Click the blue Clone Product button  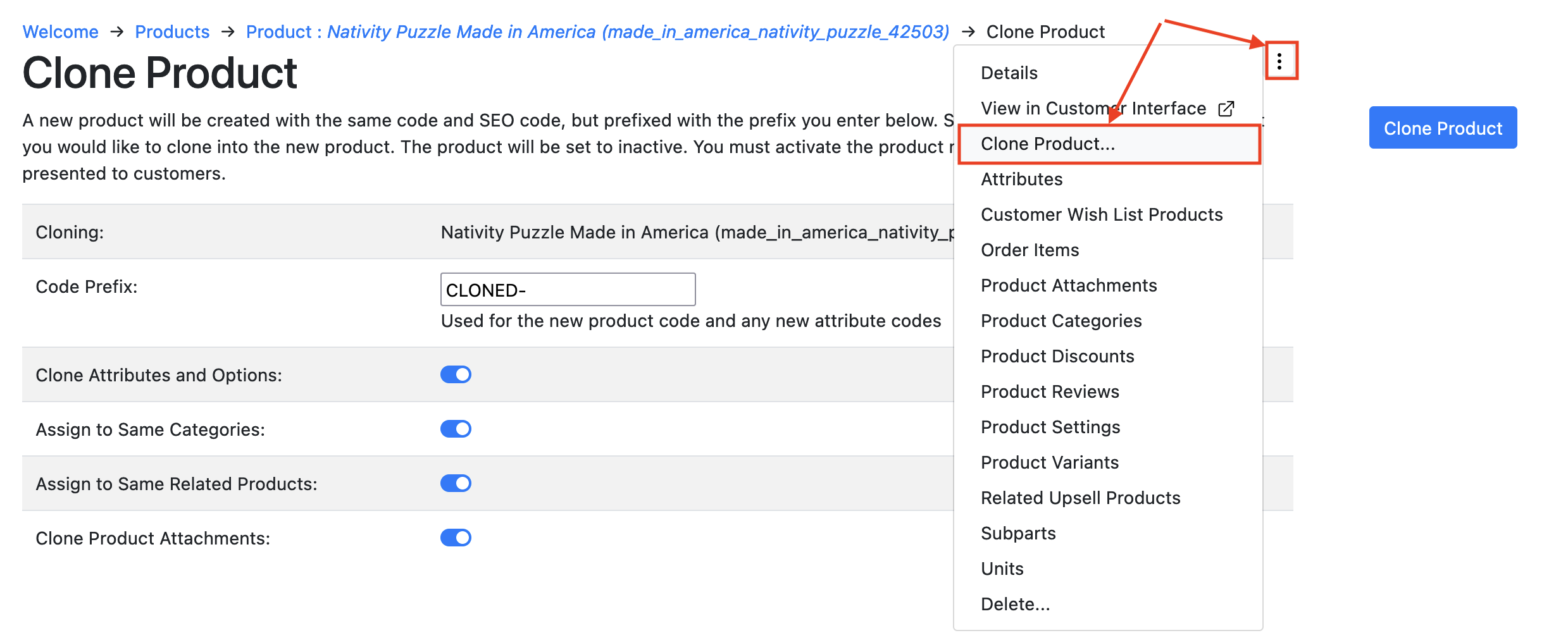coord(1443,128)
